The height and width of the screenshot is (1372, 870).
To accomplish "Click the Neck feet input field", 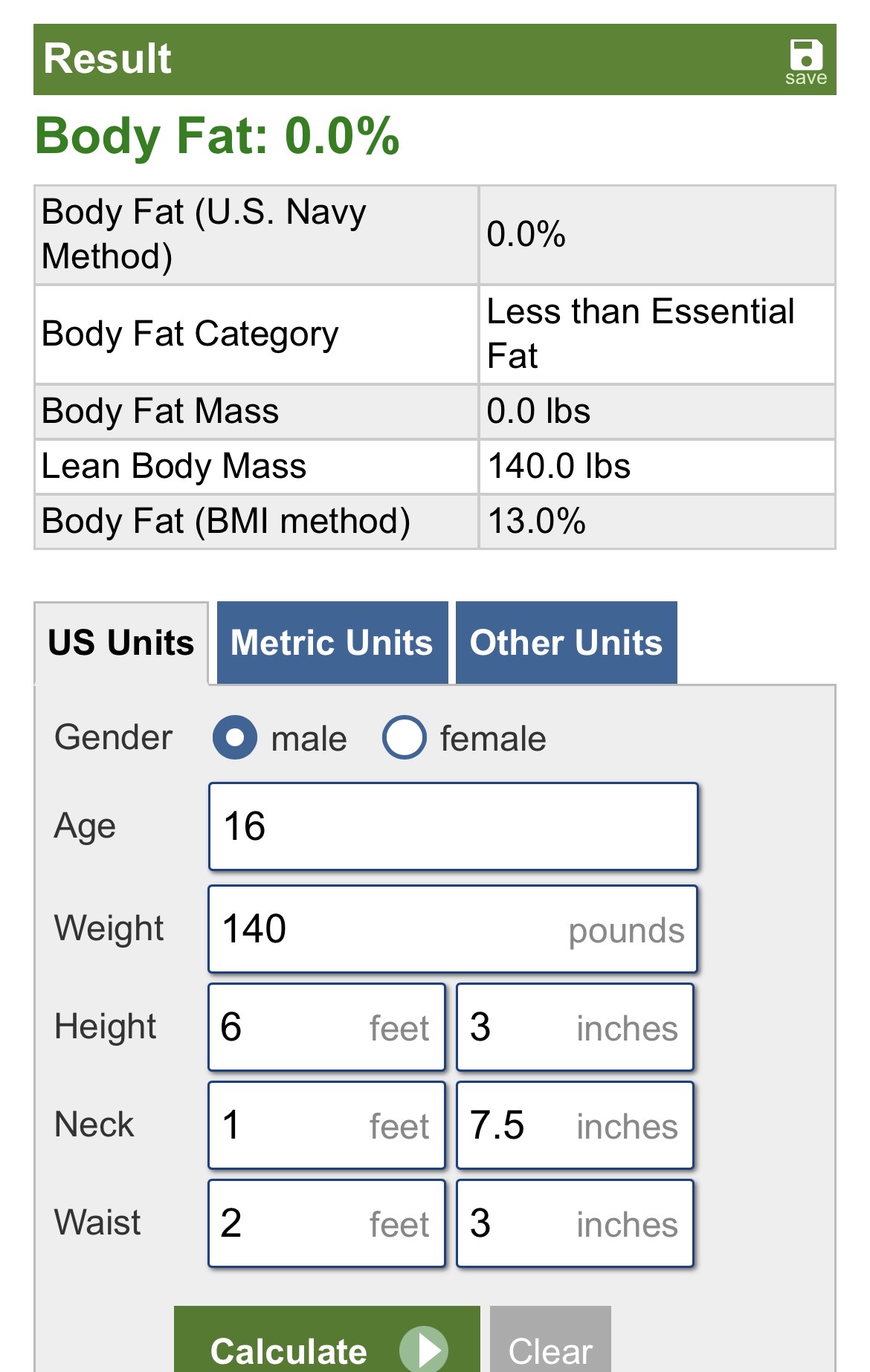I will pos(327,1125).
